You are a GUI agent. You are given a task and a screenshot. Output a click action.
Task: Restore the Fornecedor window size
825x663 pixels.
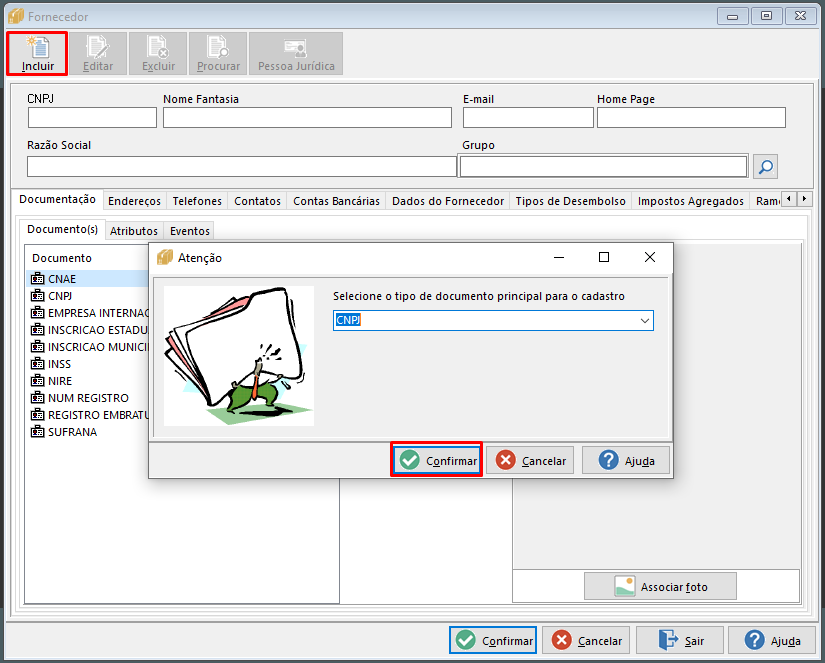(767, 16)
